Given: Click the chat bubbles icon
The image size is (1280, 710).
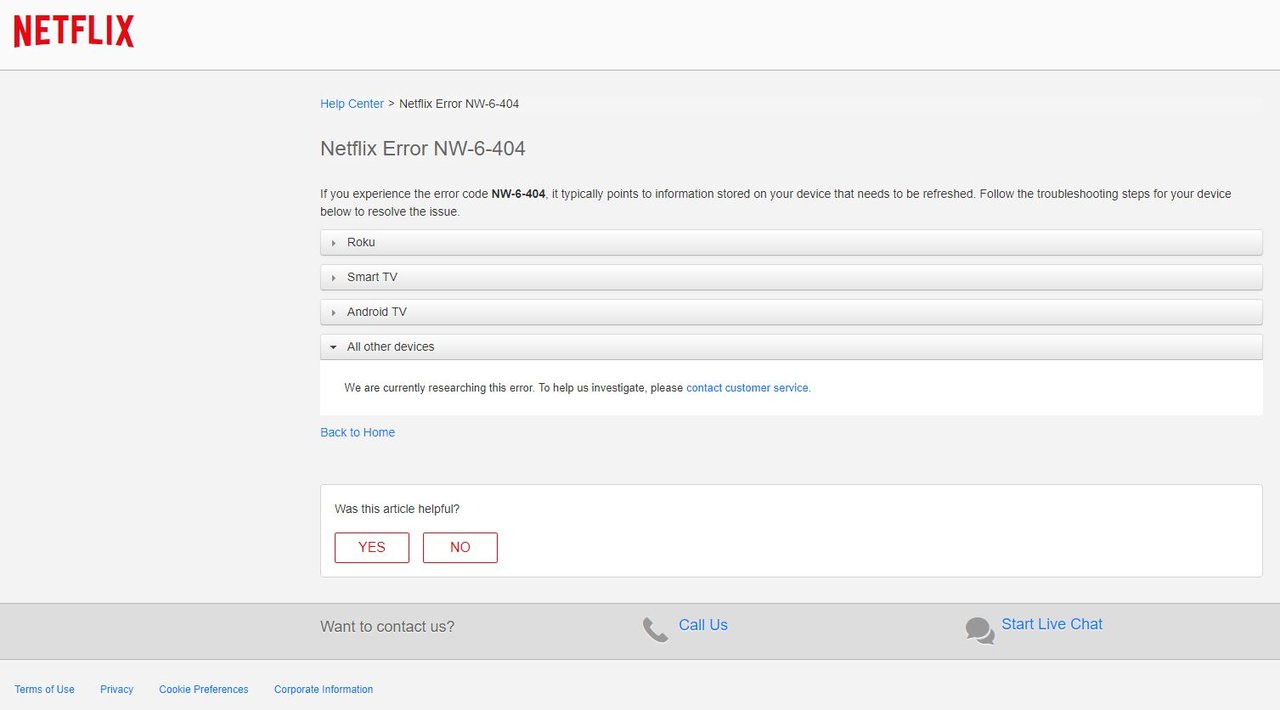Looking at the screenshot, I should (x=980, y=630).
